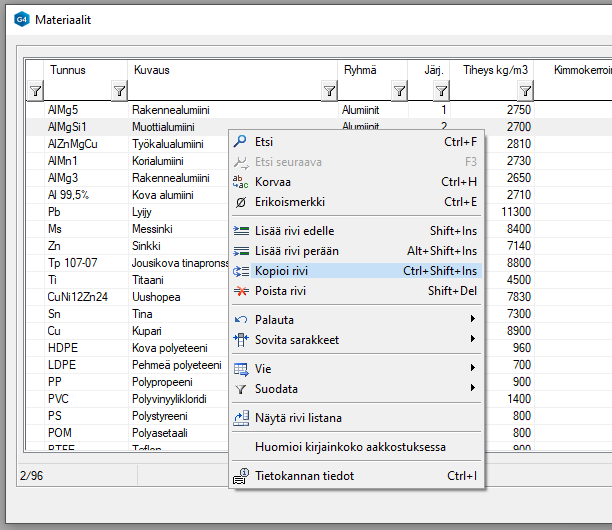Click the Järj. column header

pos(433,70)
